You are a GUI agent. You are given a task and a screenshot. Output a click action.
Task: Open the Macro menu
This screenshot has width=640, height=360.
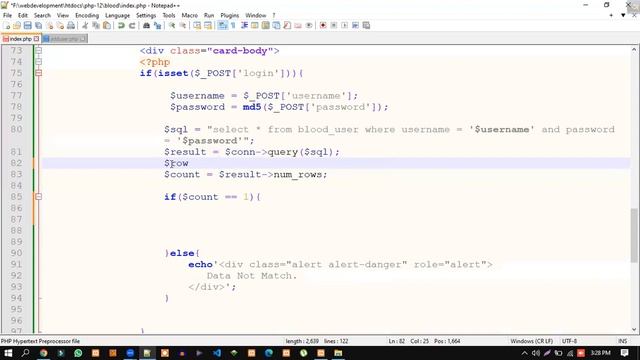(189, 16)
